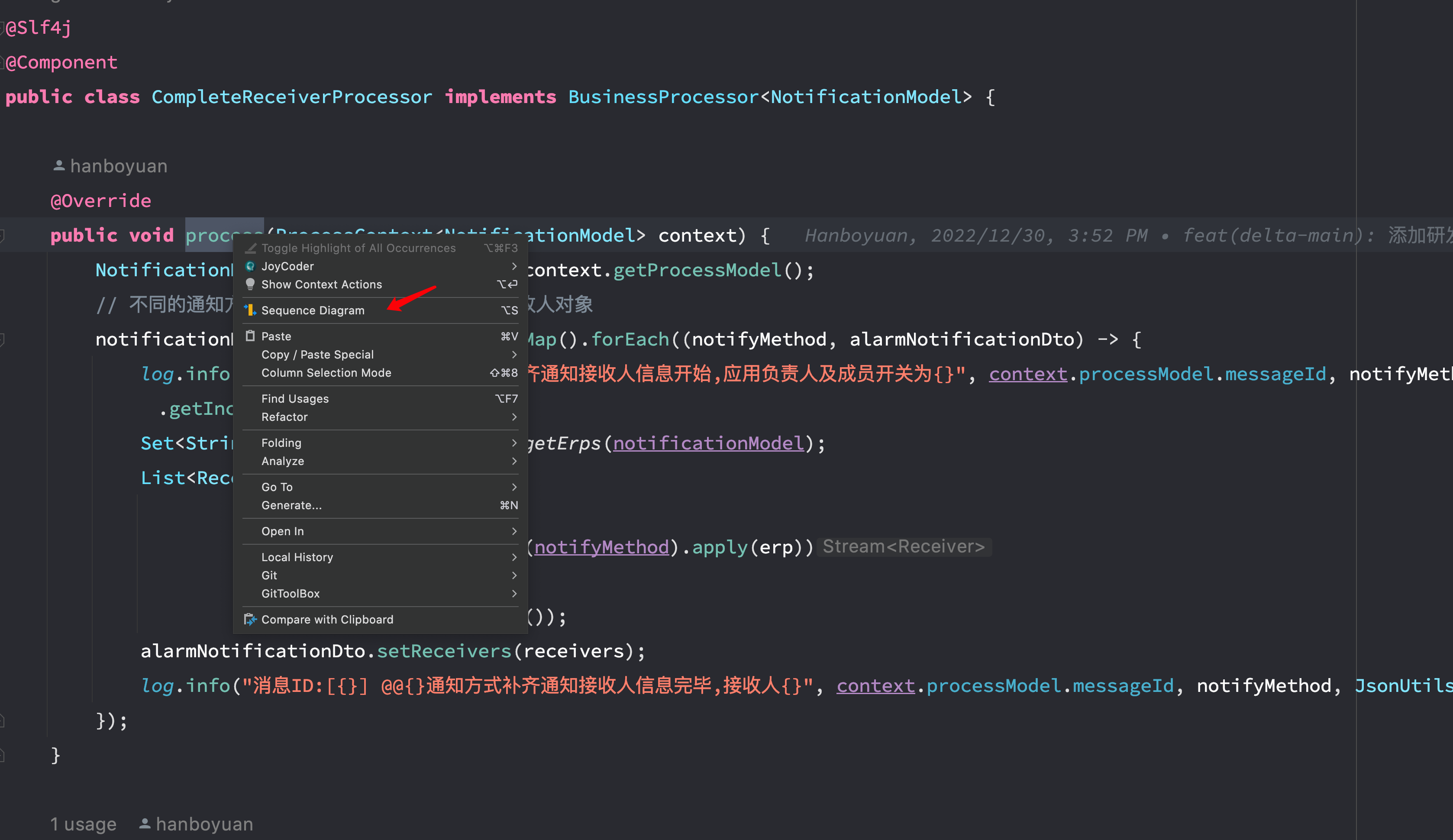
Task: Expand the Git submenu
Action: [x=514, y=575]
